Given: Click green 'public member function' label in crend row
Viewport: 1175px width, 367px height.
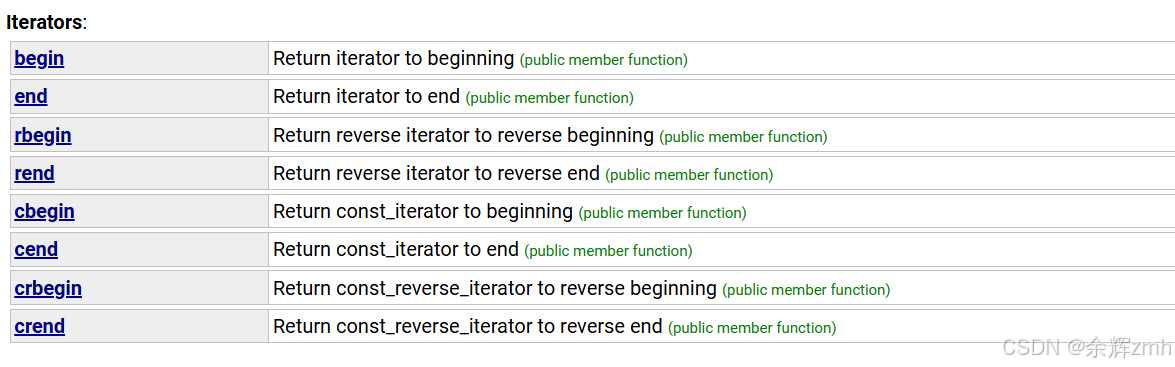Looking at the screenshot, I should pos(752,328).
